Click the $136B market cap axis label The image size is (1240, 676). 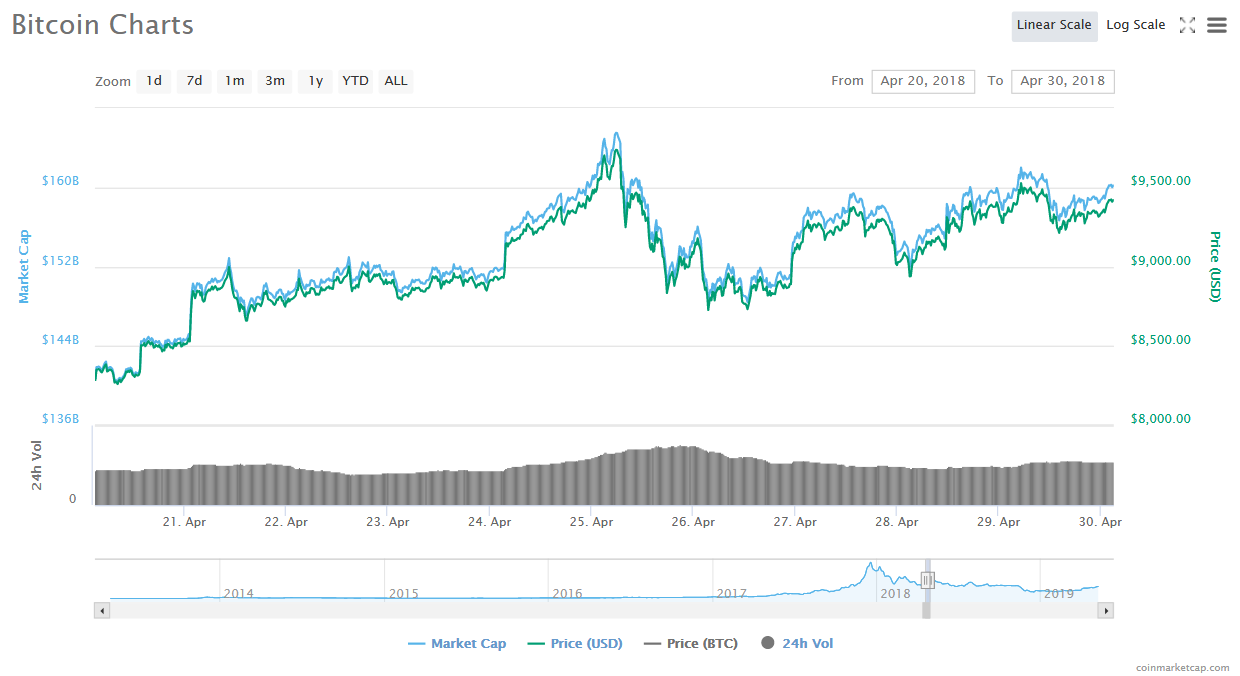[x=60, y=419]
